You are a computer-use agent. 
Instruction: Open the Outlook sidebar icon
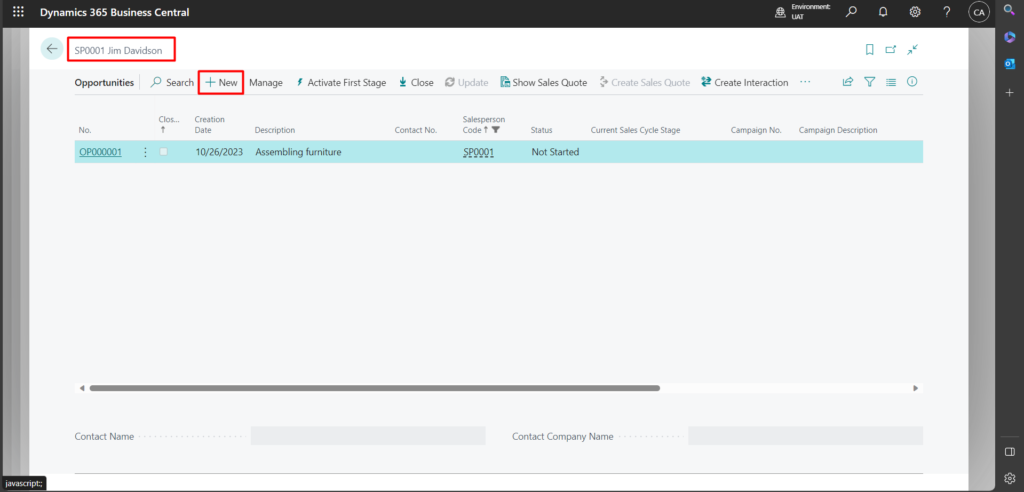[1009, 64]
